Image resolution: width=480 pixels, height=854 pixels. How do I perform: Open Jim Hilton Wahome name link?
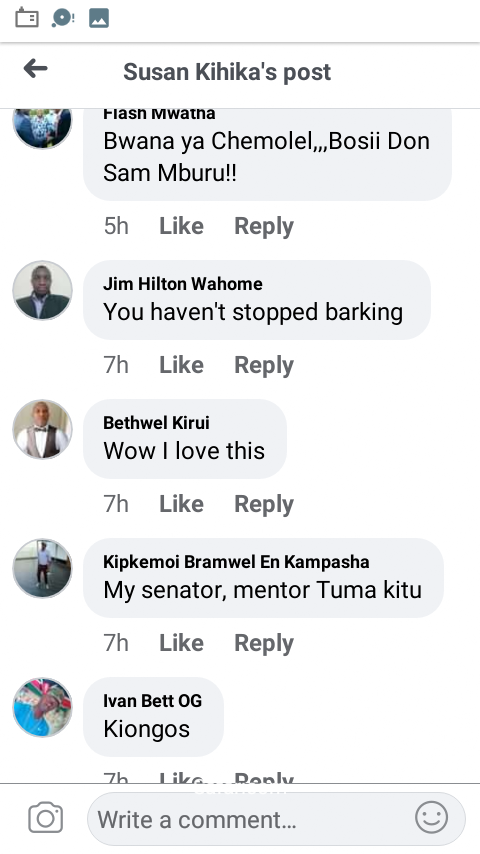183,284
